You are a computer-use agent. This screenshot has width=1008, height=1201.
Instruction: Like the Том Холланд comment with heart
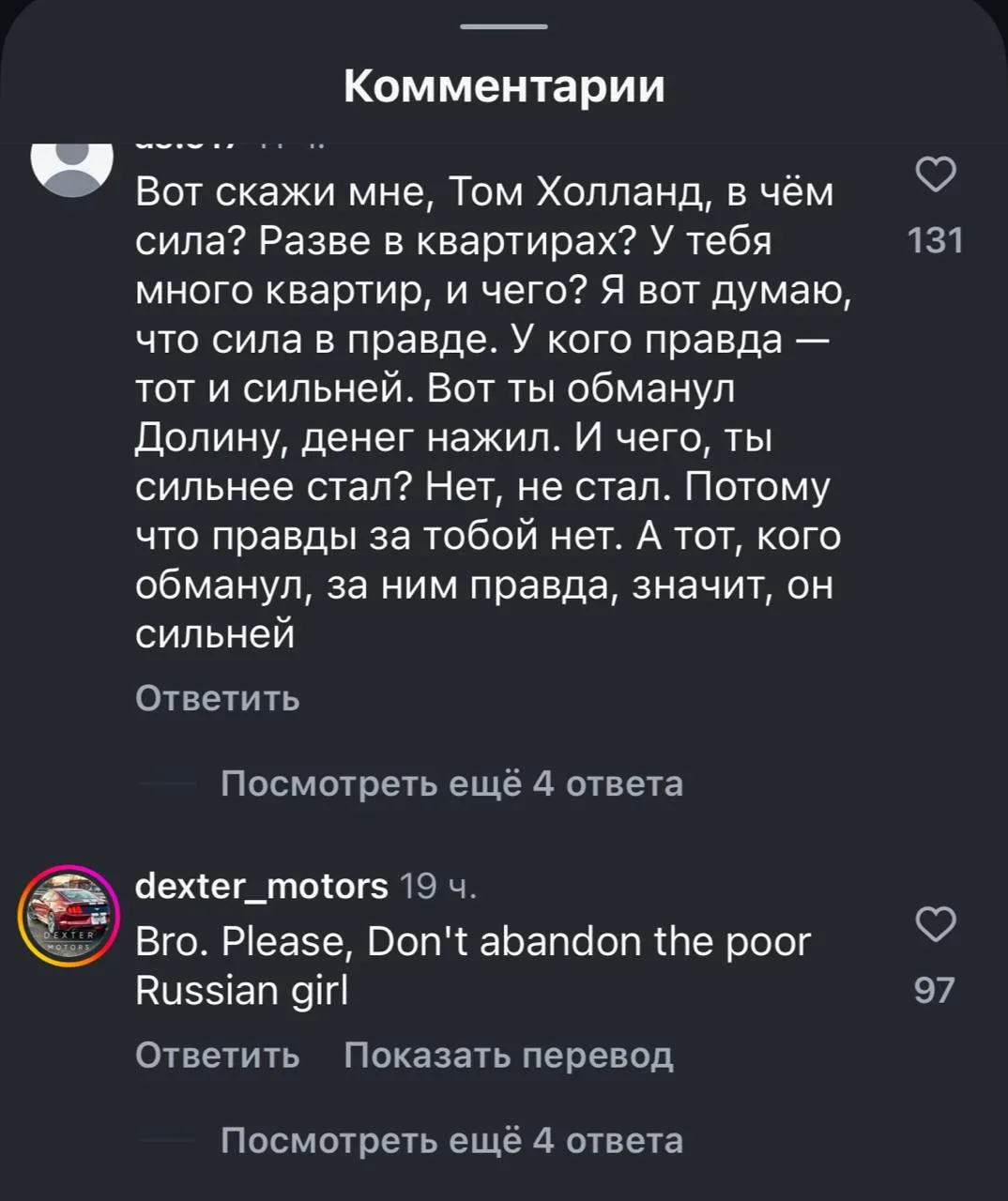[x=935, y=175]
